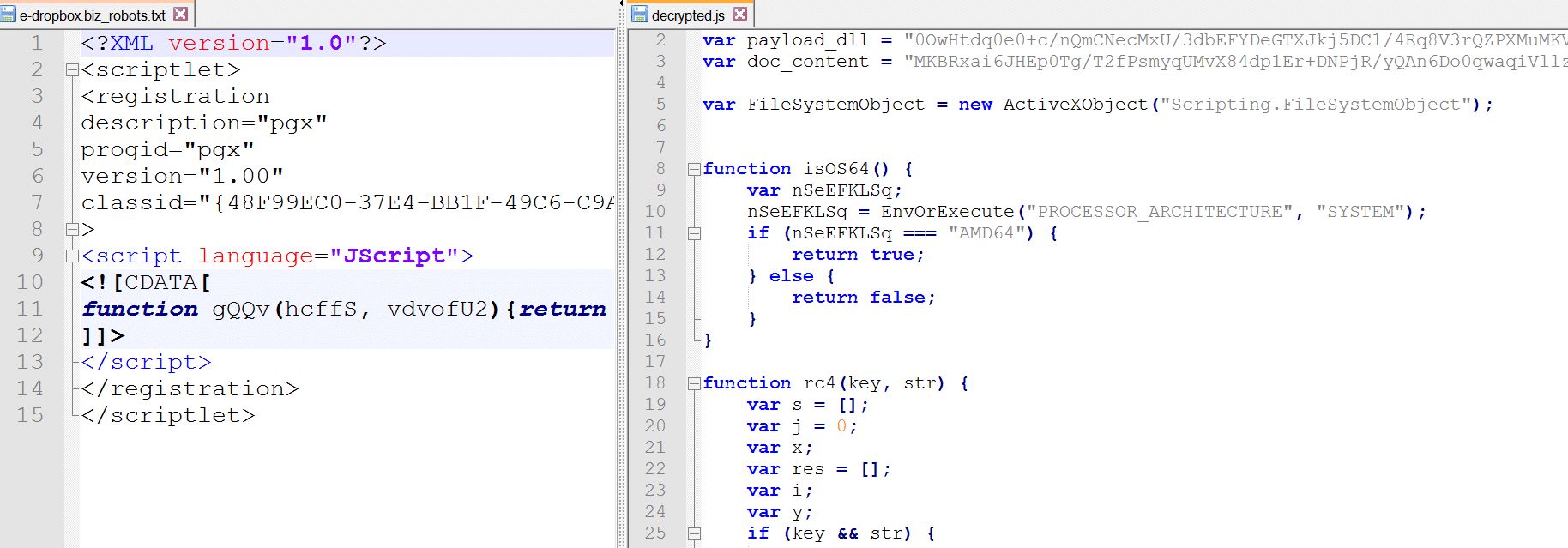Collapse the scriptlet fold on line 2
This screenshot has width=1568, height=548.
[72, 70]
